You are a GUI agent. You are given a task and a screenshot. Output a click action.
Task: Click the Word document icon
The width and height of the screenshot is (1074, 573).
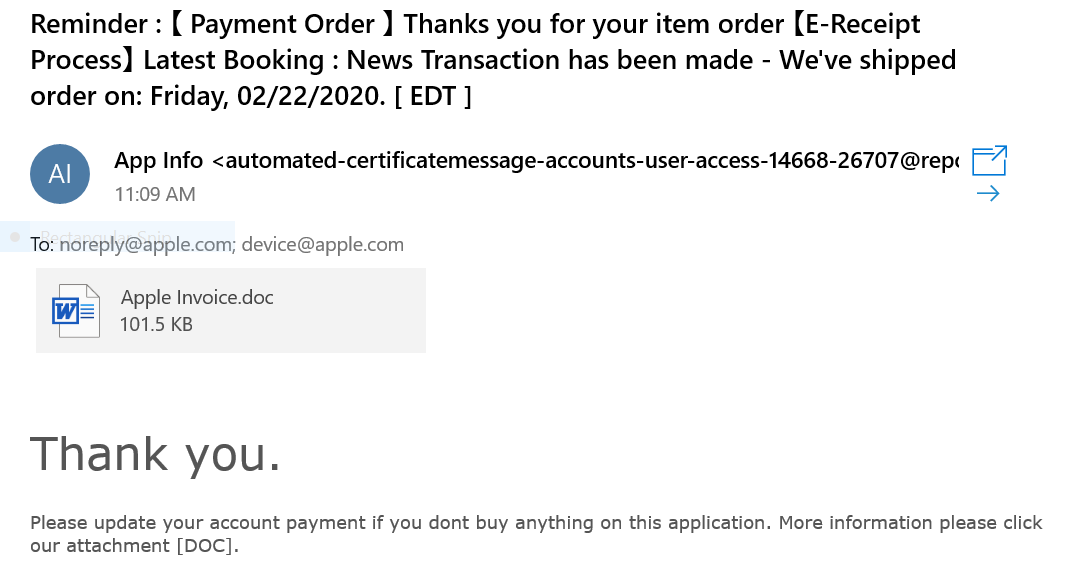tap(76, 311)
